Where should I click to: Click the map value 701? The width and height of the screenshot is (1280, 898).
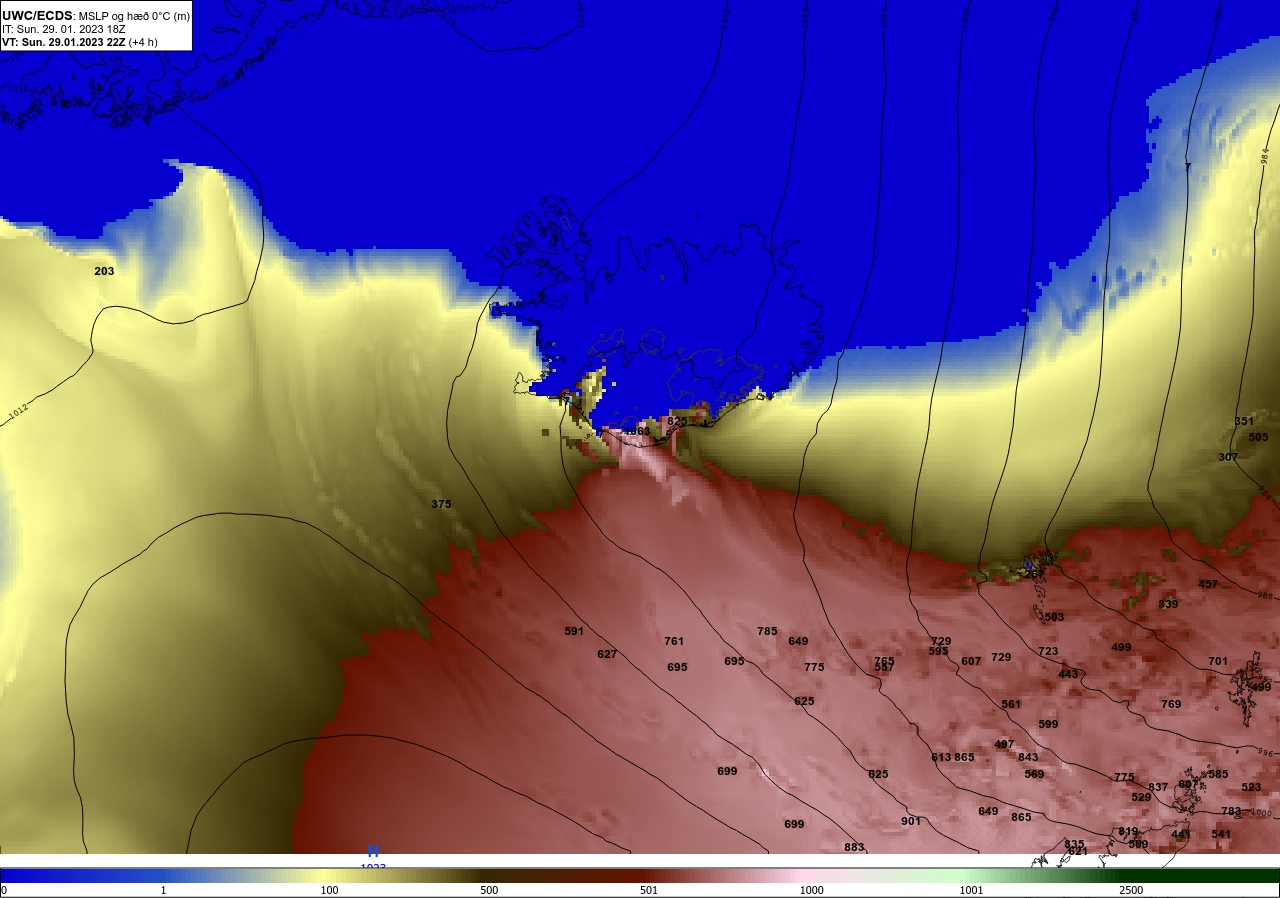click(1218, 661)
